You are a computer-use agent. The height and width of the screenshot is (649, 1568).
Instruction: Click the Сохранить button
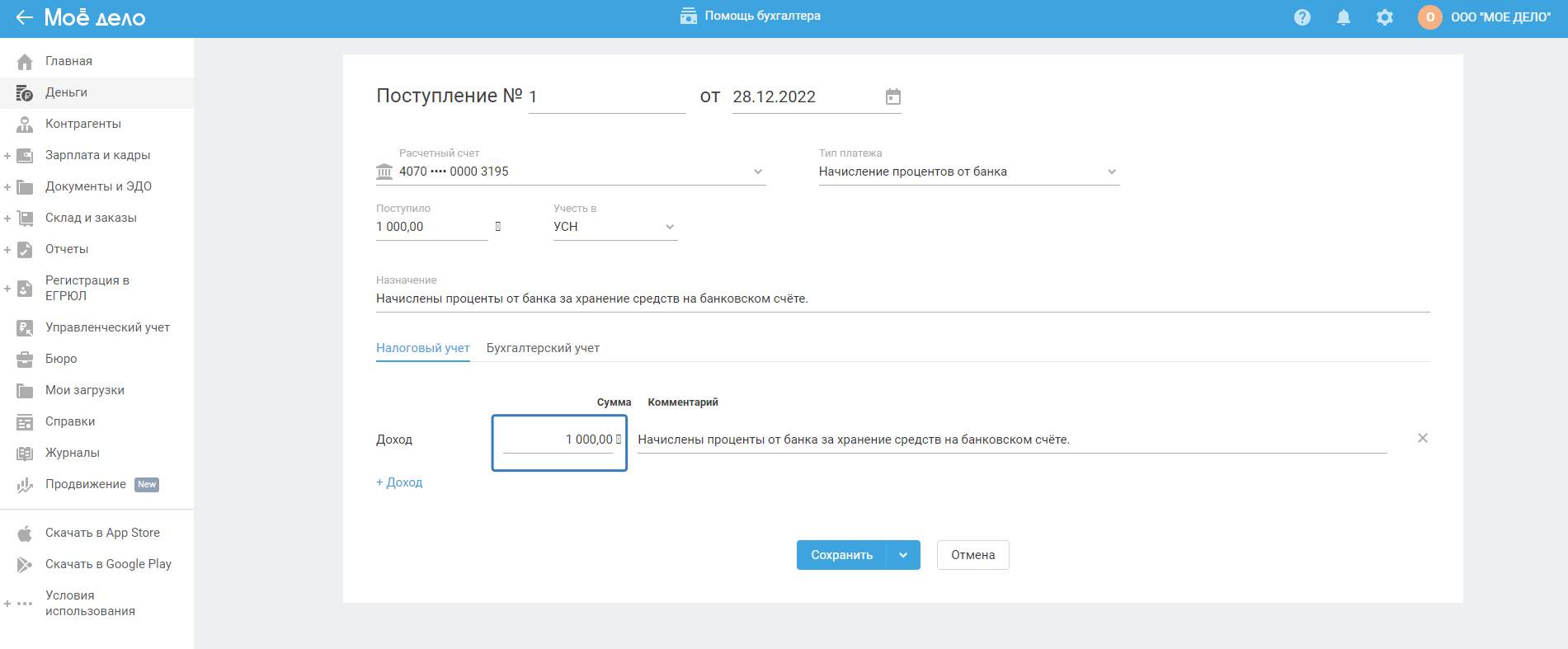click(x=841, y=555)
